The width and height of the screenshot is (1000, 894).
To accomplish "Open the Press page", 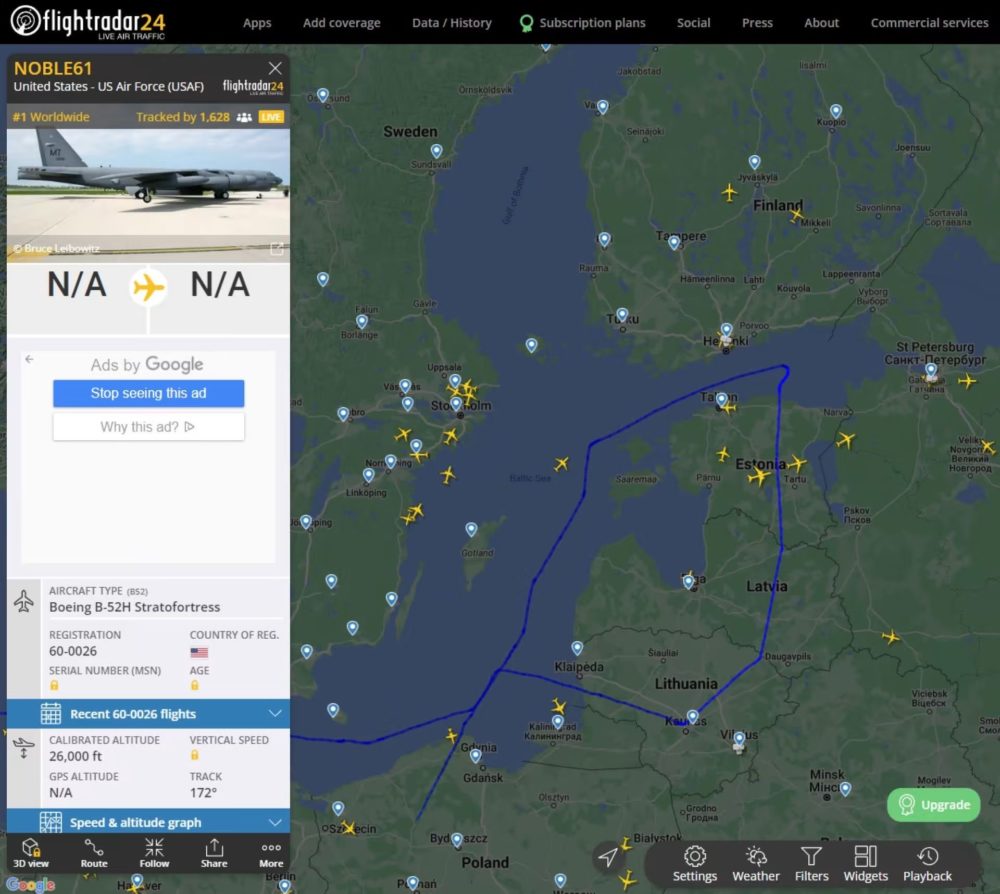I will [757, 23].
